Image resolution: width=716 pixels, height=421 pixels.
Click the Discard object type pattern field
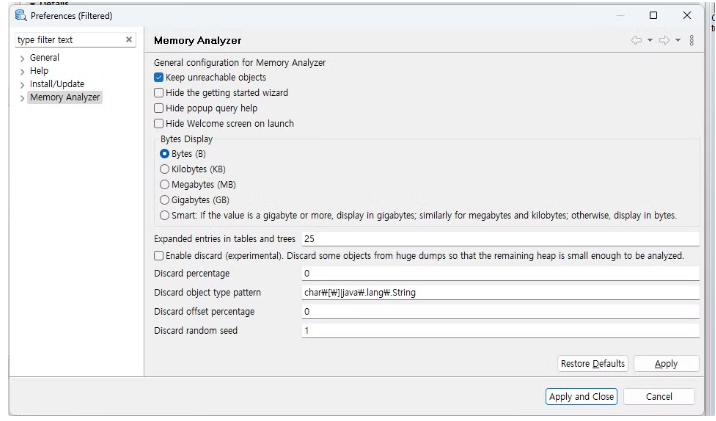(500, 293)
